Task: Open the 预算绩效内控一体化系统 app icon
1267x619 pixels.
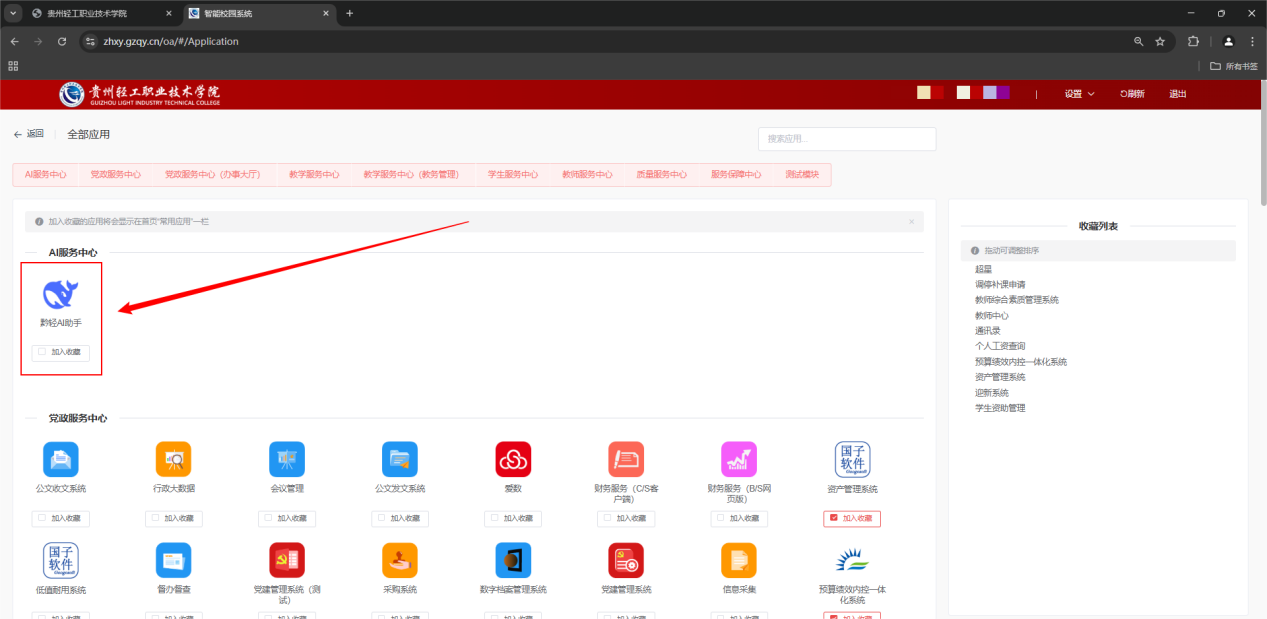Action: (852, 560)
